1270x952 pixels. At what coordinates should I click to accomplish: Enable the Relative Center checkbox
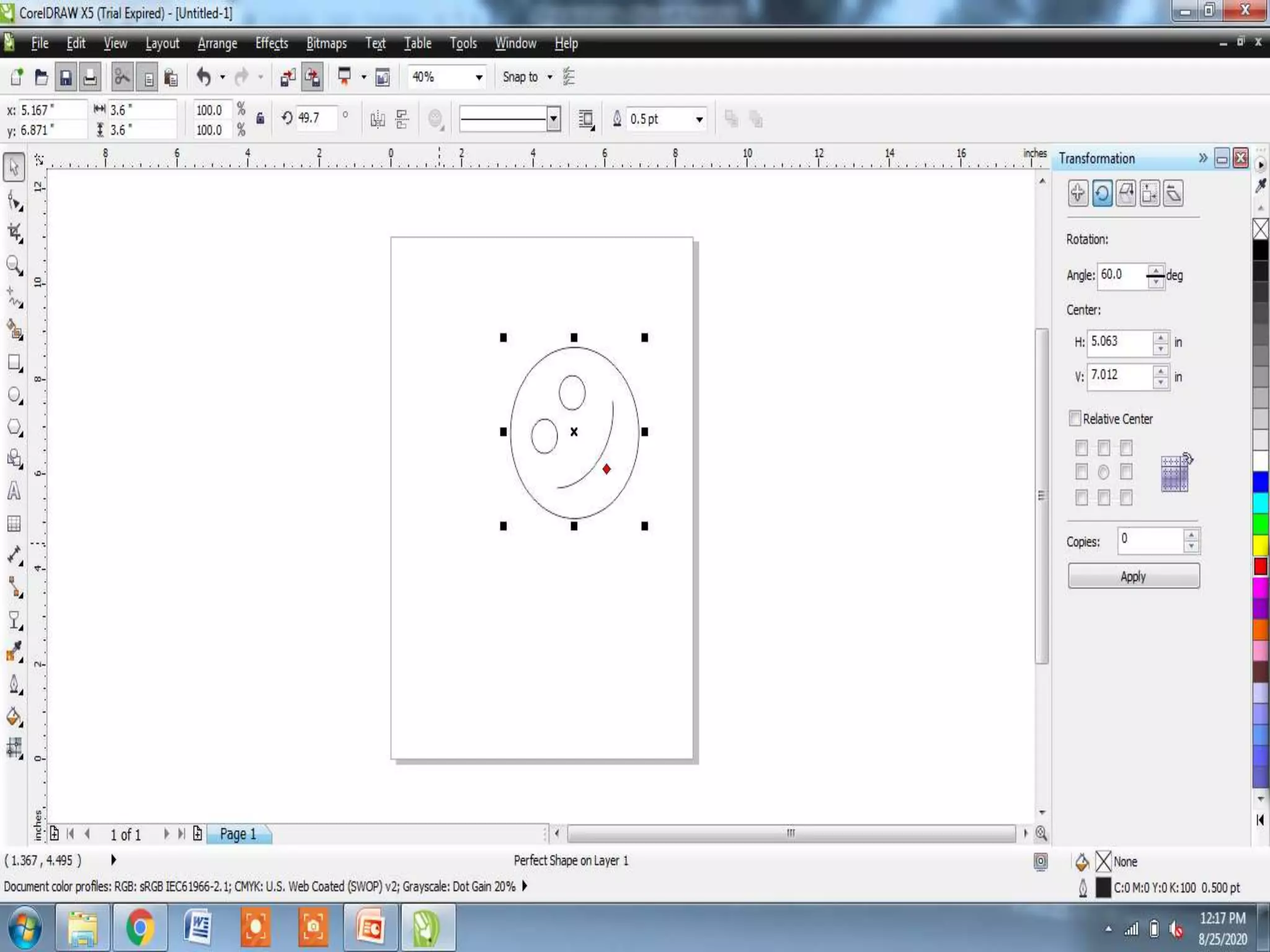point(1075,418)
